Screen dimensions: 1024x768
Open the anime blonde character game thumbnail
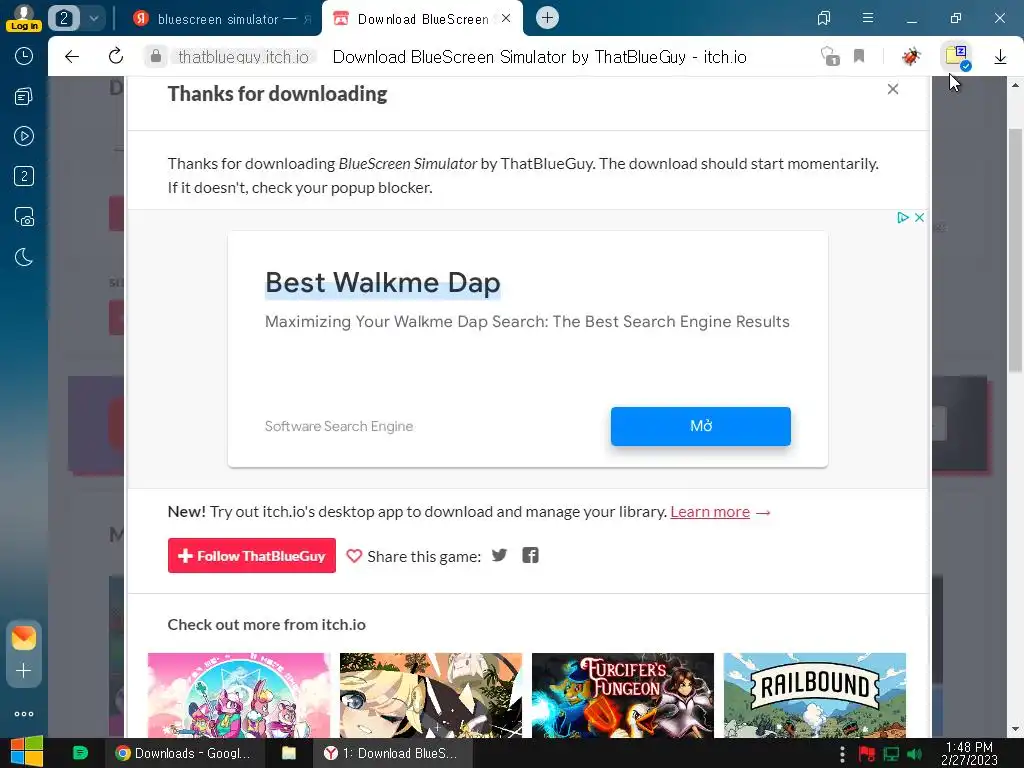point(431,695)
